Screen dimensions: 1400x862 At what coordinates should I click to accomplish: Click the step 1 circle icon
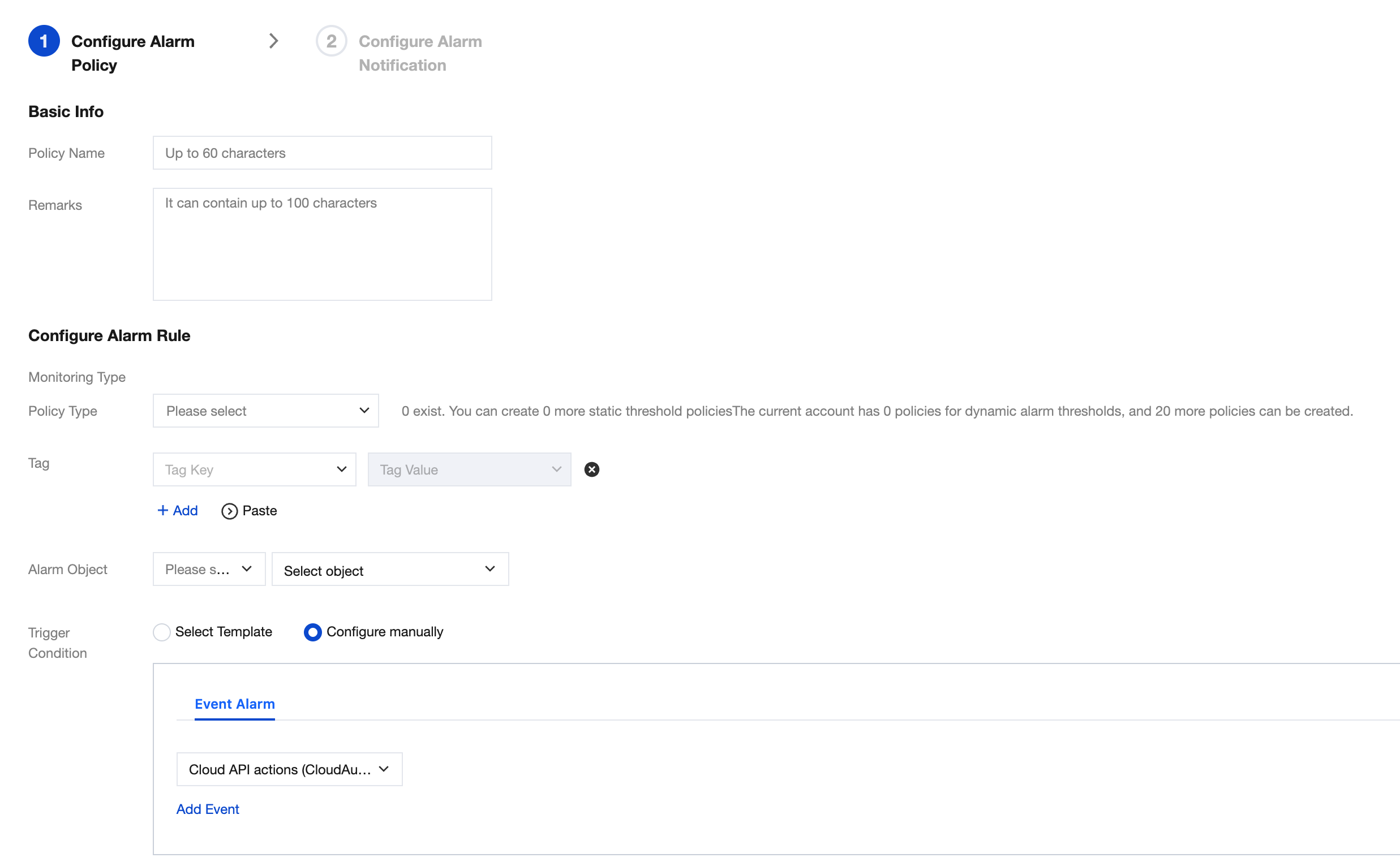(x=44, y=41)
